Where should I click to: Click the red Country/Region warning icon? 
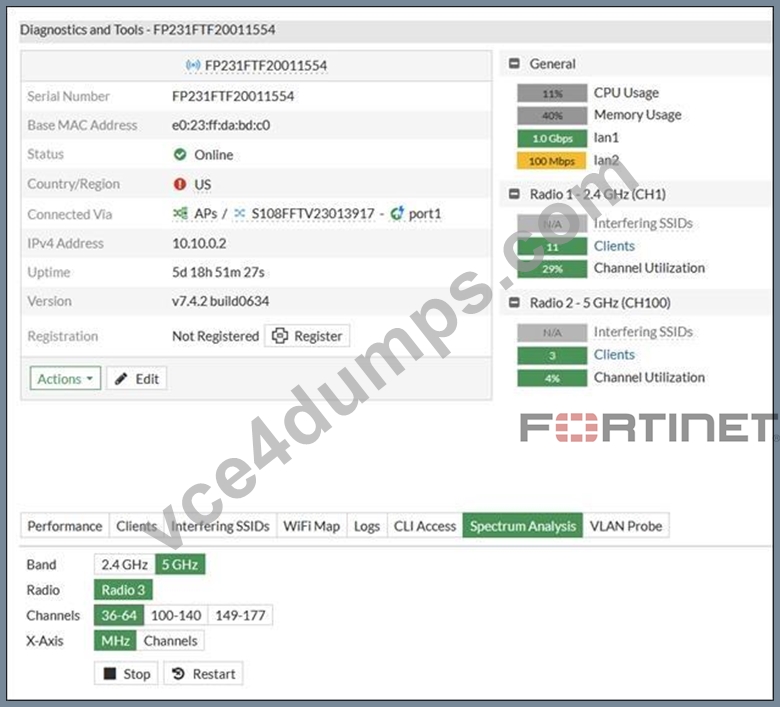coord(180,184)
